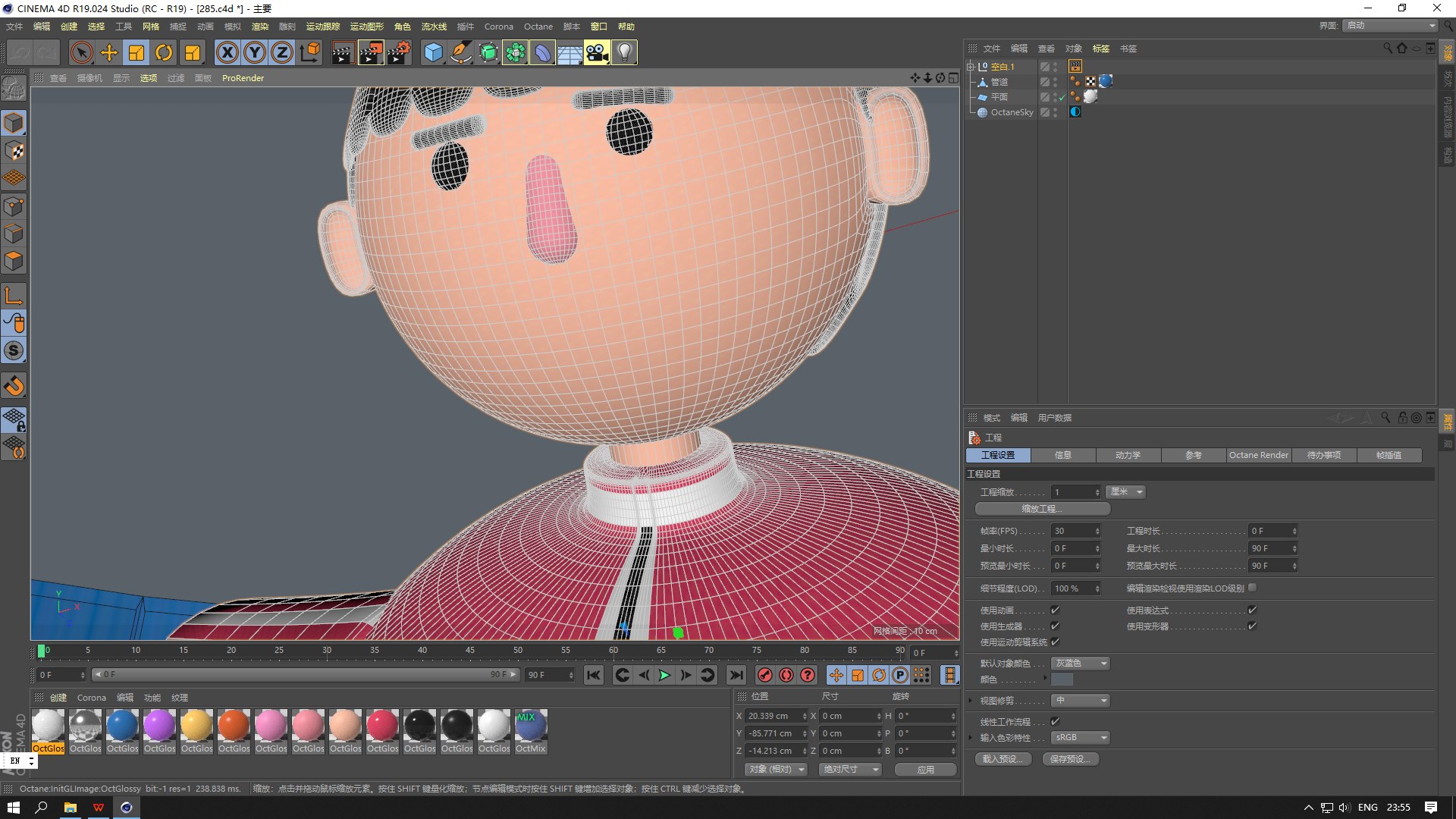Click the 保存预设... button
This screenshot has height=819, width=1456.
point(1071,759)
